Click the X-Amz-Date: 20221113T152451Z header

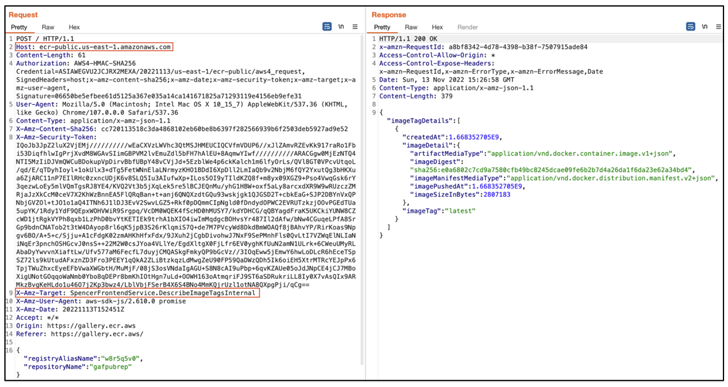[70, 310]
